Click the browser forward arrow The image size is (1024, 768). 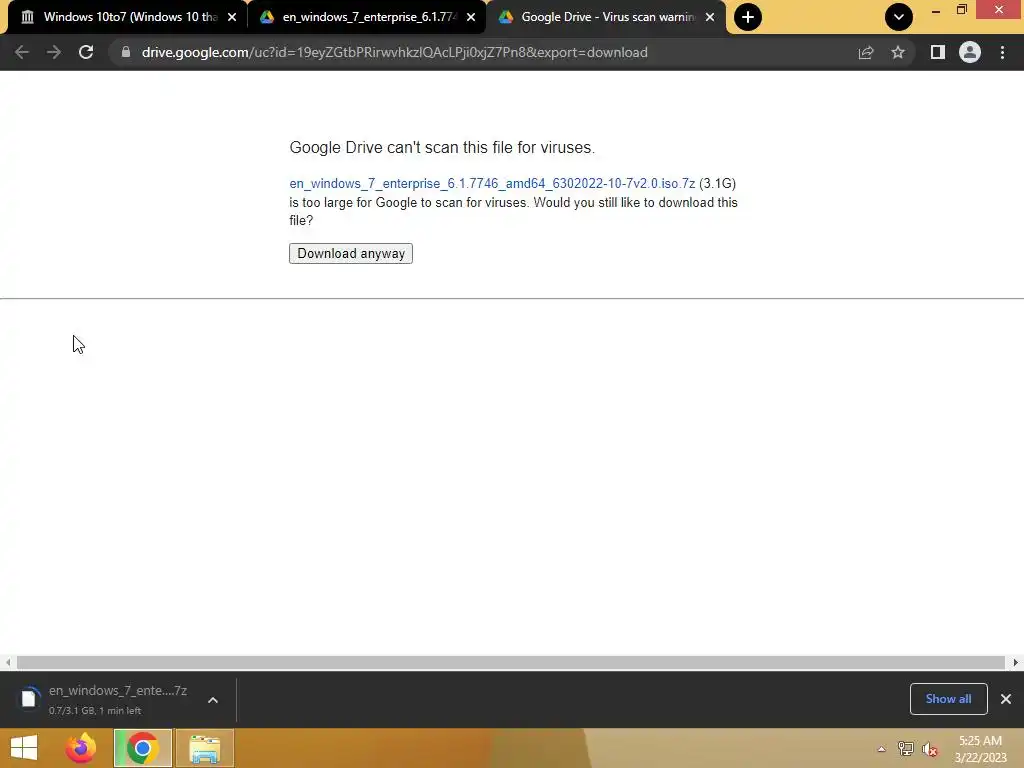[x=54, y=52]
